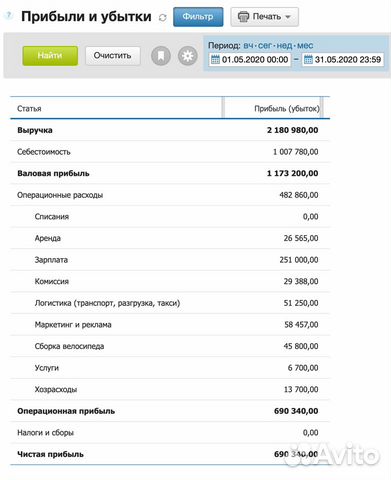
Task: Click the household expenses value 13 700,00
Action: pyautogui.click(x=301, y=390)
